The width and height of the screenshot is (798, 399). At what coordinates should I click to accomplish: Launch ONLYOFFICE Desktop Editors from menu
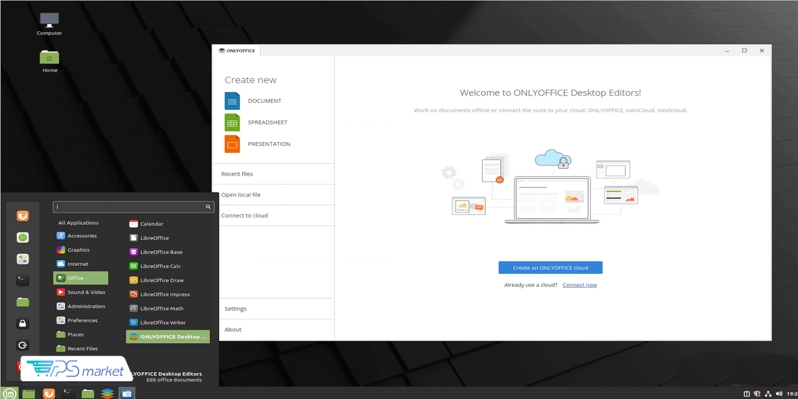[x=168, y=337]
